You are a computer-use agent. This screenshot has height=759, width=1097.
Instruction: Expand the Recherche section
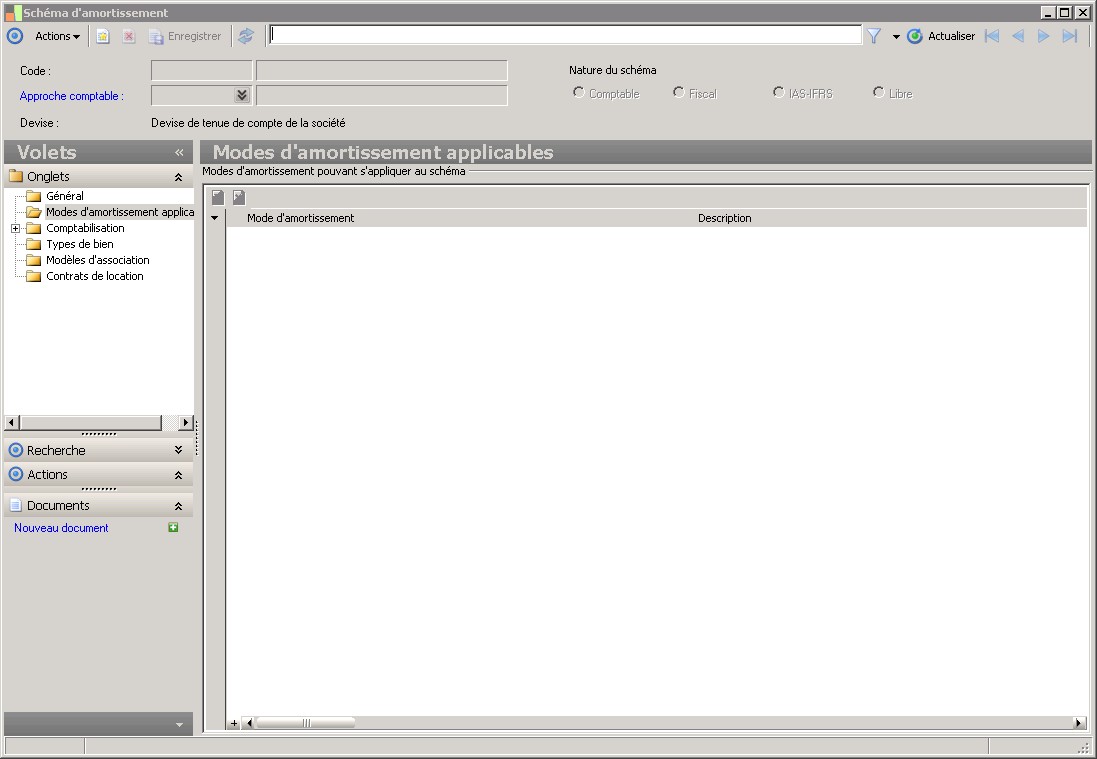178,450
